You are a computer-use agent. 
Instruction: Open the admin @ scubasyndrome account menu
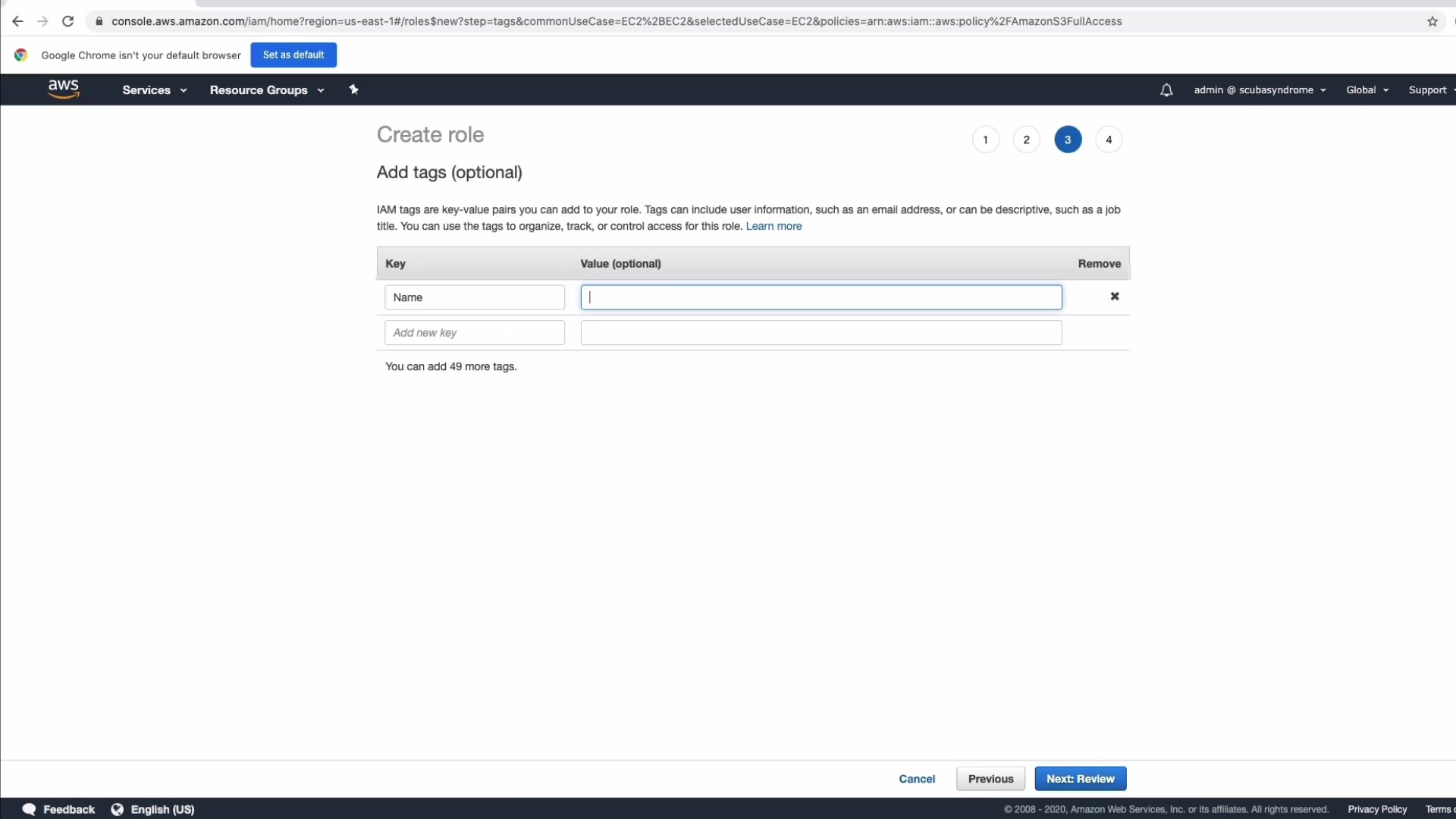click(x=1260, y=89)
